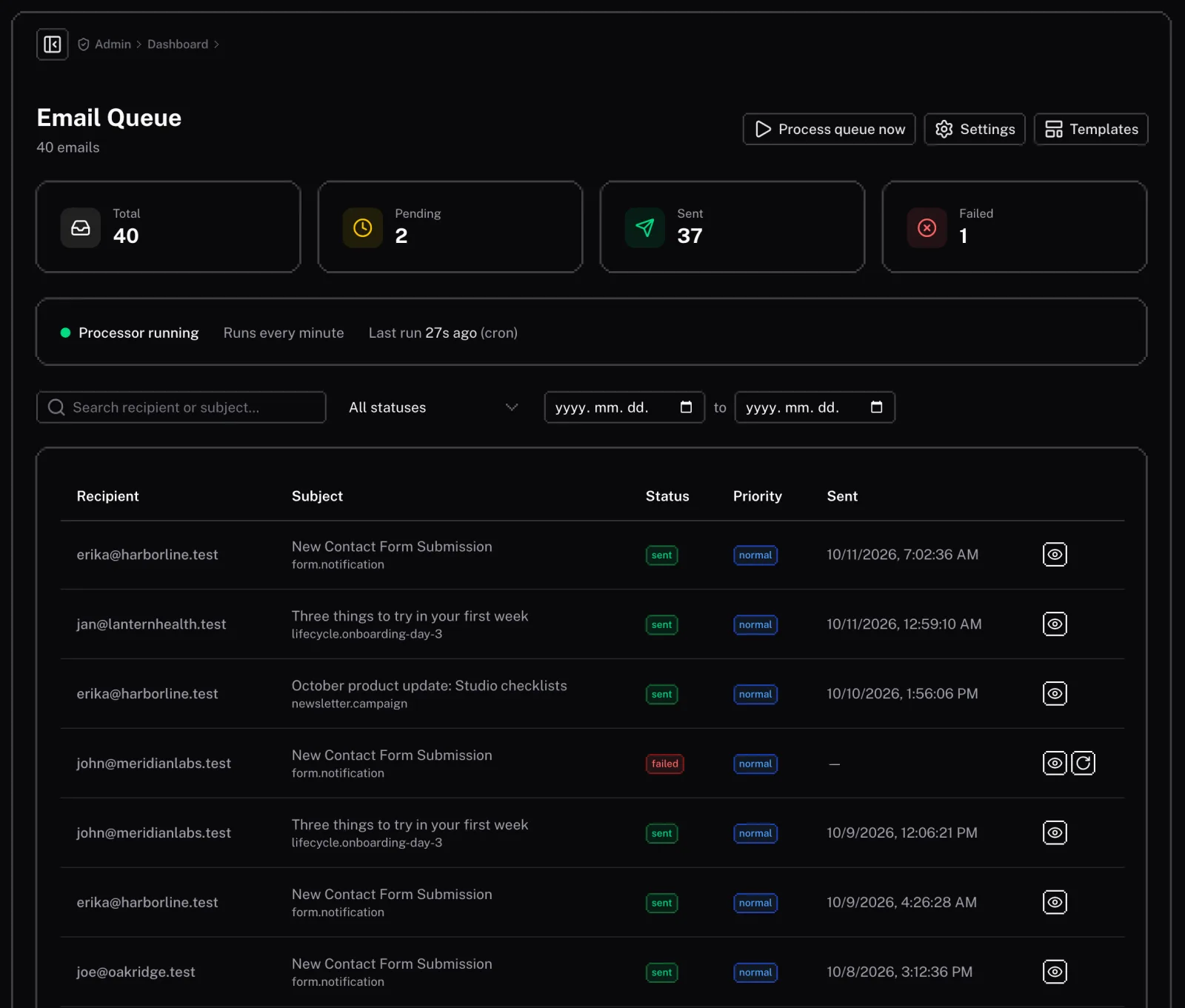Click the 10/10/2026, 1:56:06 PM timestamp
Image resolution: width=1185 pixels, height=1008 pixels.
(902, 694)
